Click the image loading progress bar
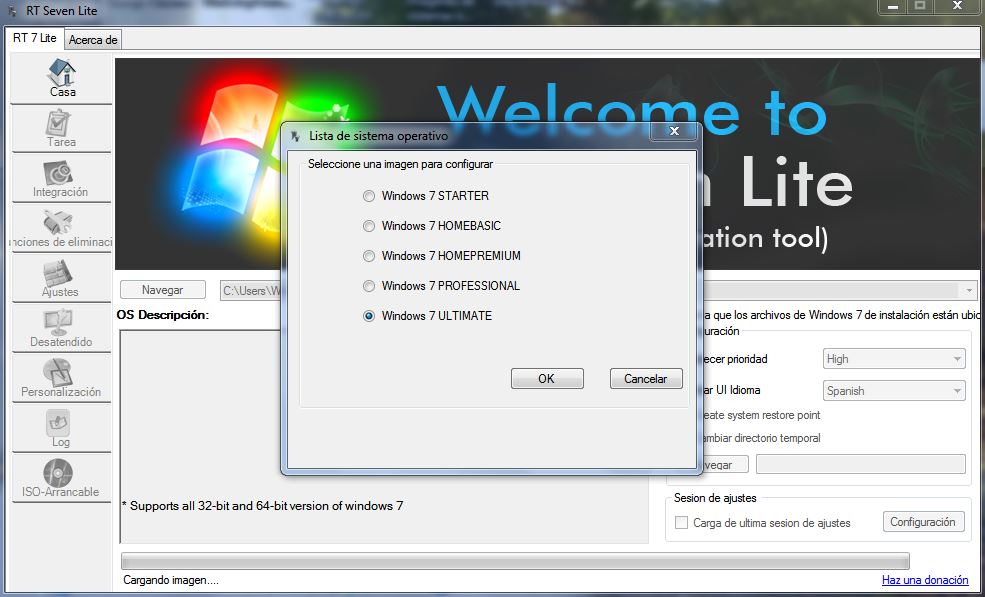 pos(515,561)
